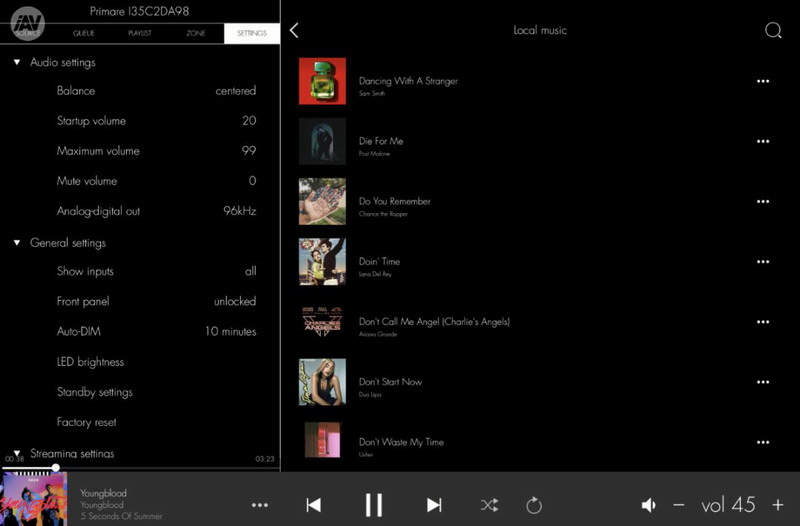
Task: Select Do You Remember album cover
Action: point(322,202)
